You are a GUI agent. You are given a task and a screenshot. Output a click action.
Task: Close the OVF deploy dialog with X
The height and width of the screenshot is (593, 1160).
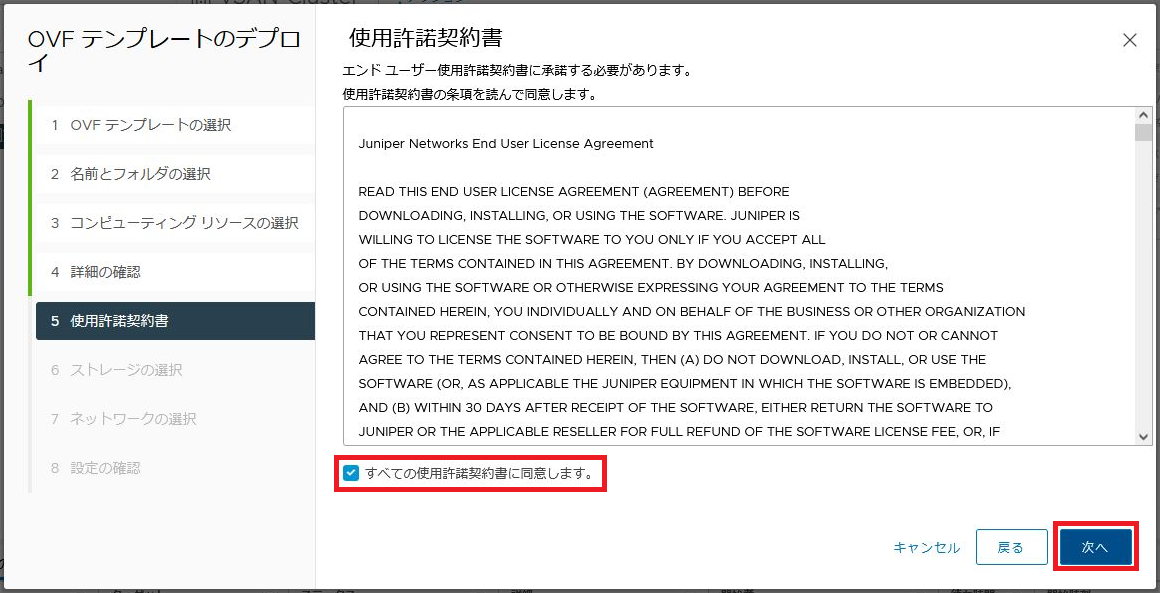pos(1129,40)
